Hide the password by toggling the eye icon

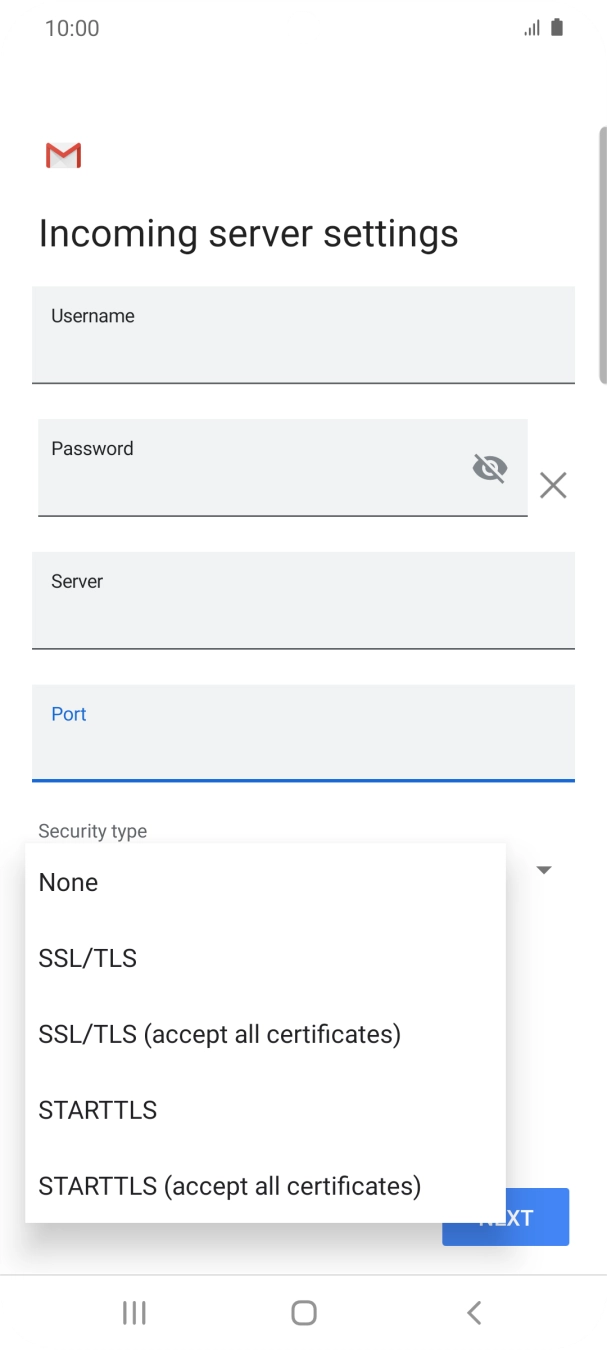pos(489,467)
